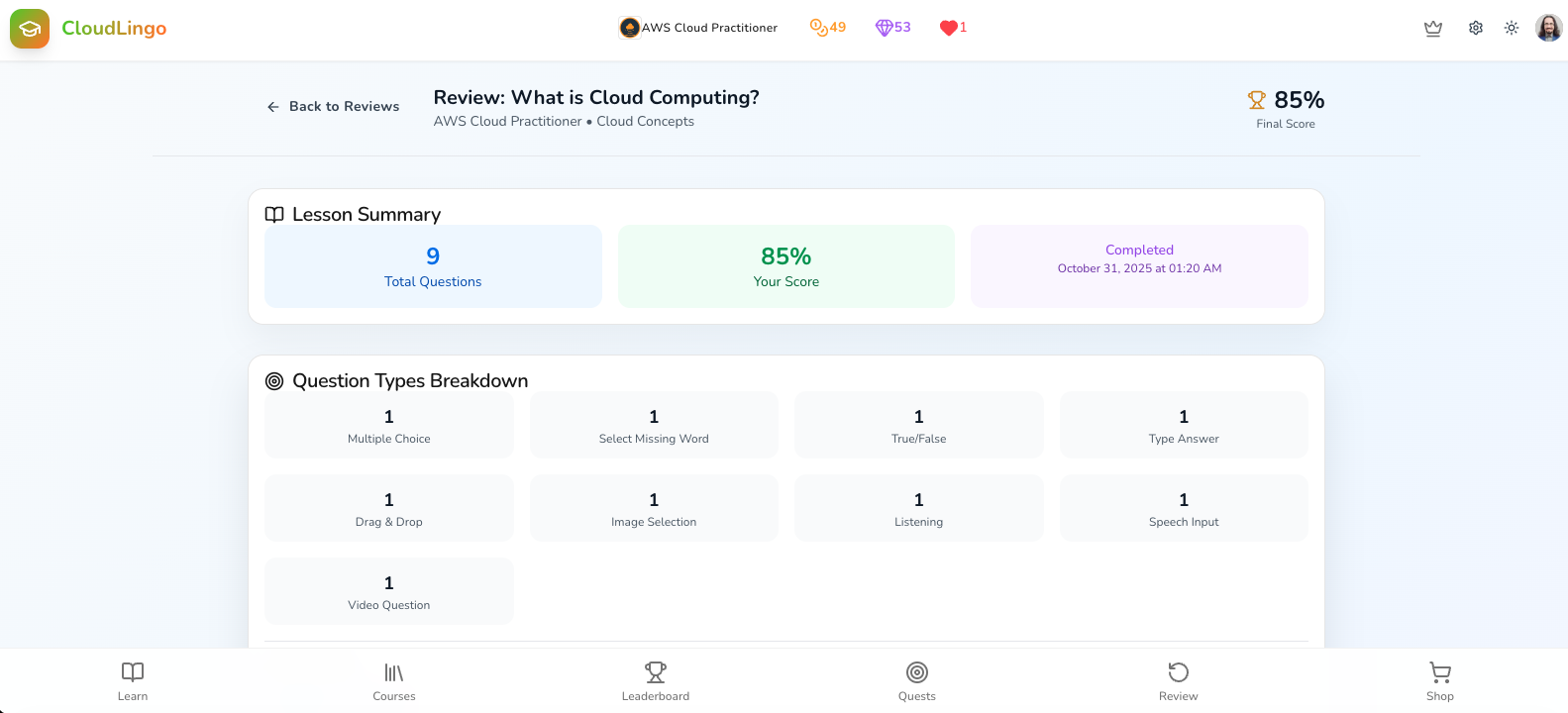Click the Multiple Choice question type tile
Viewport: 1568px width, 713px height.
click(389, 425)
